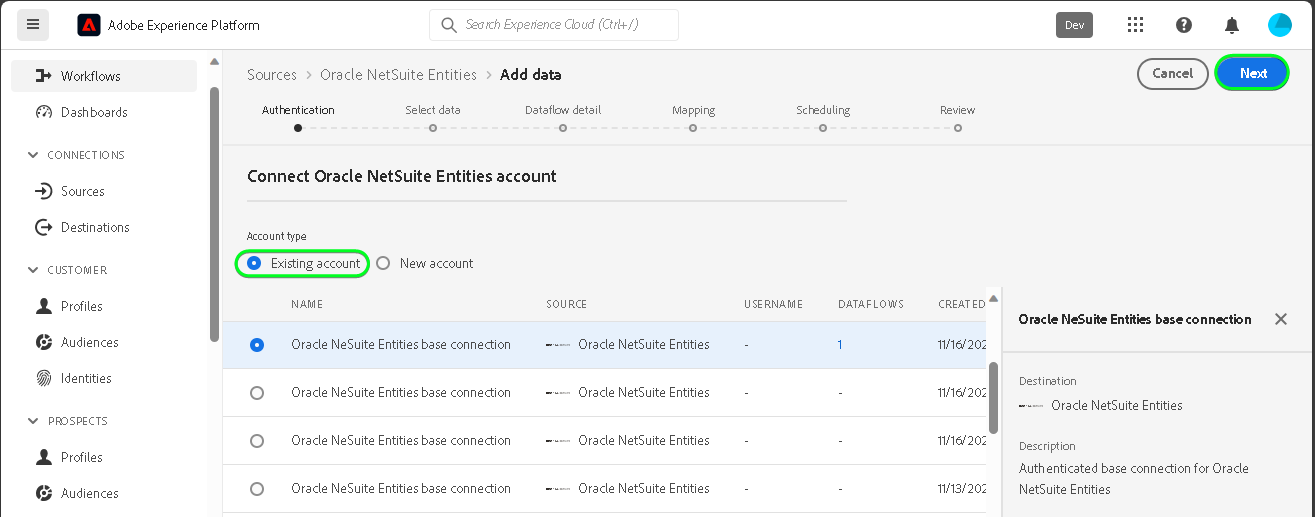Select the second base connection row radio

pyautogui.click(x=257, y=393)
